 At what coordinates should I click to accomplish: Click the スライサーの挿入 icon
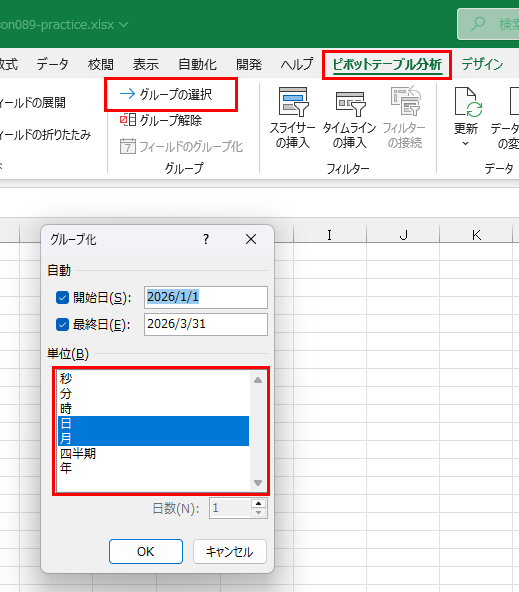(293, 102)
